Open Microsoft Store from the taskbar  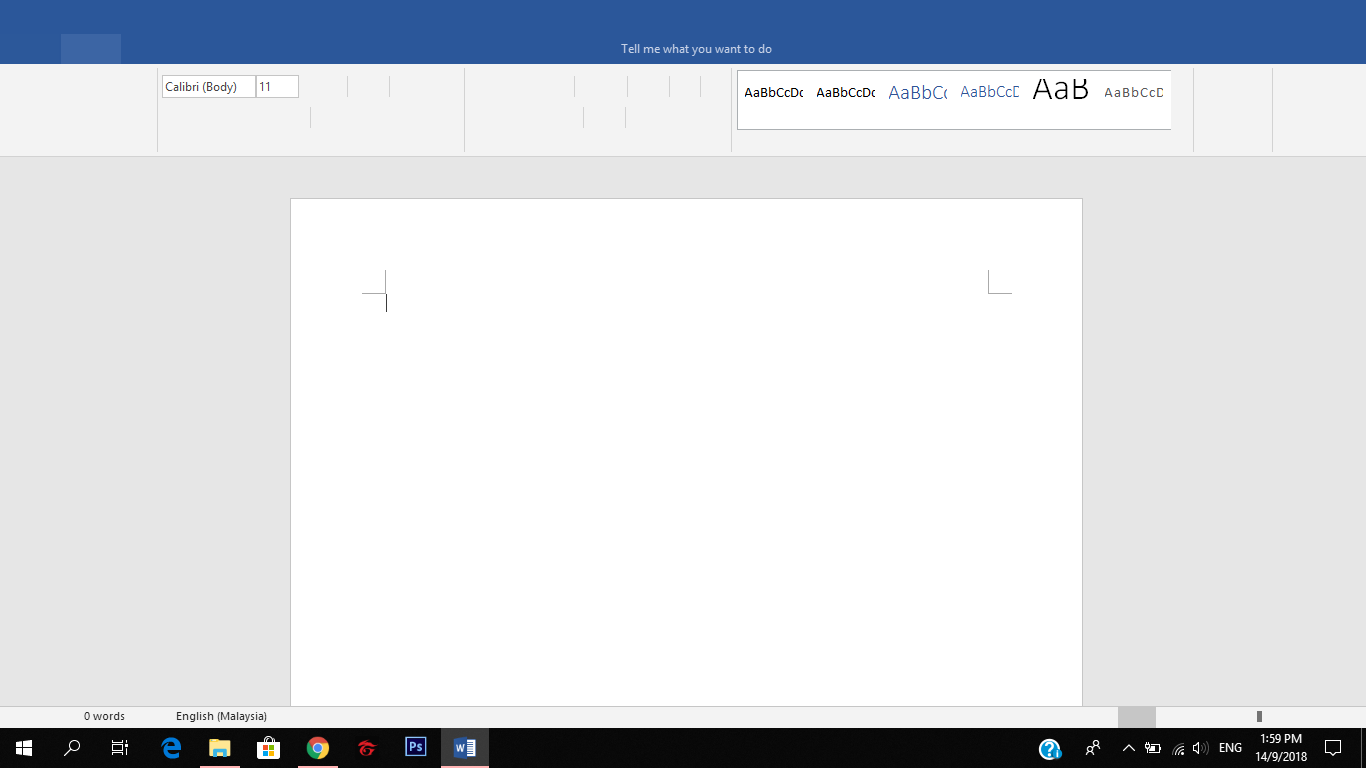click(x=268, y=747)
